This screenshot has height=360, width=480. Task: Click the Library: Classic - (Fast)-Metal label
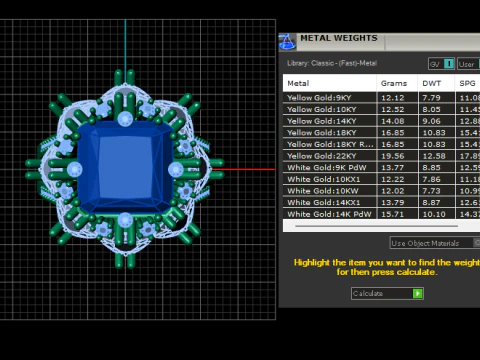coord(332,63)
